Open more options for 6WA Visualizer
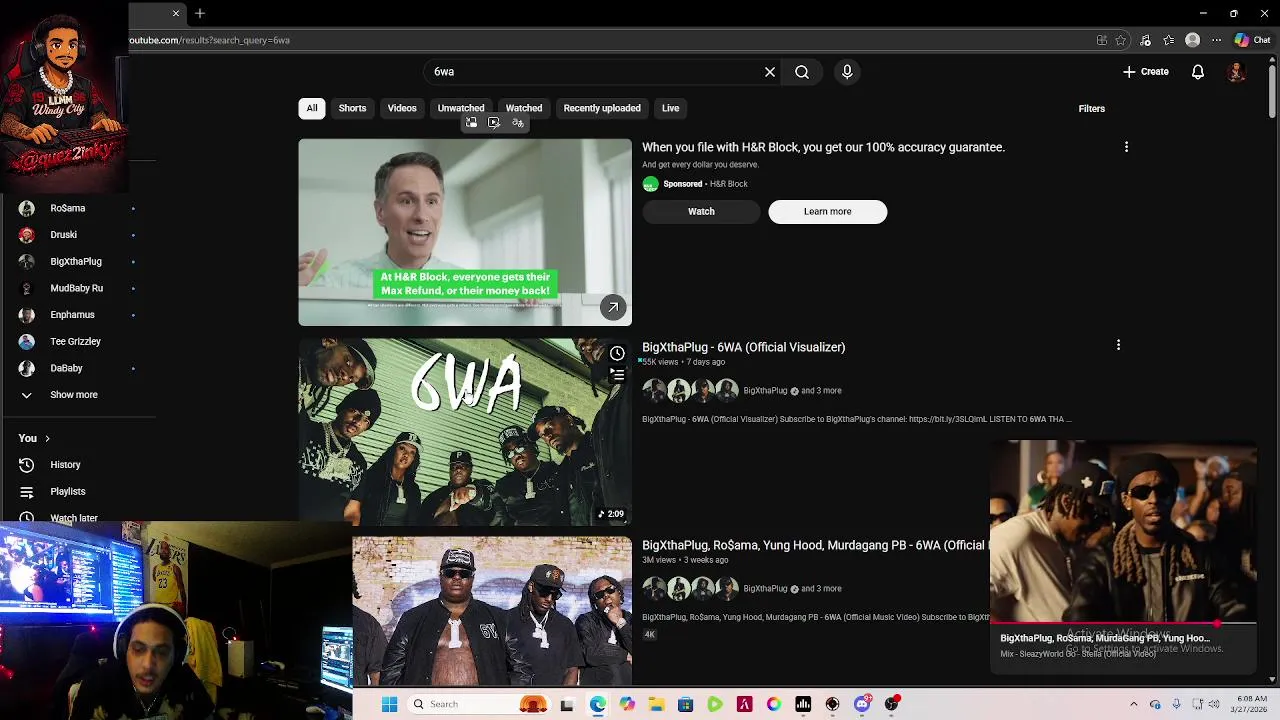1280x720 pixels. [x=1118, y=345]
